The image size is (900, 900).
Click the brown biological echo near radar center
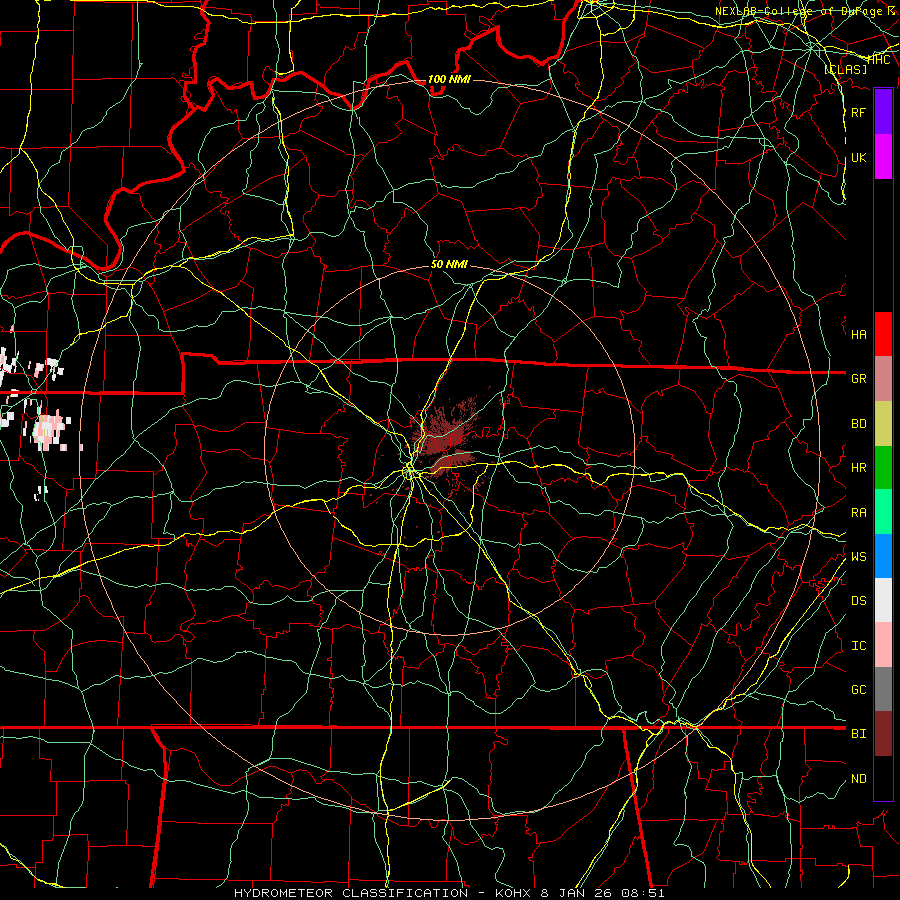tap(445, 439)
